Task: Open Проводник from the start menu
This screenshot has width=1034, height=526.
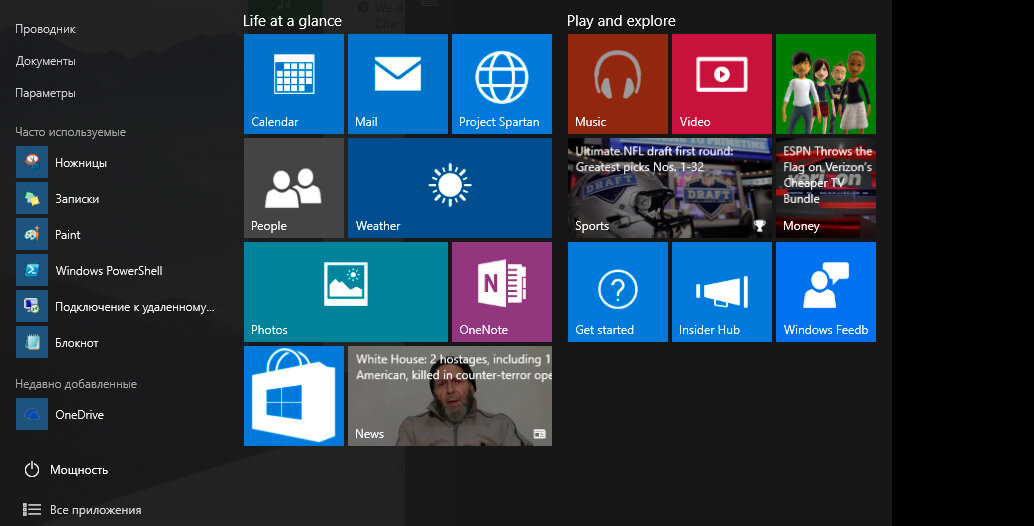Action: pos(46,29)
